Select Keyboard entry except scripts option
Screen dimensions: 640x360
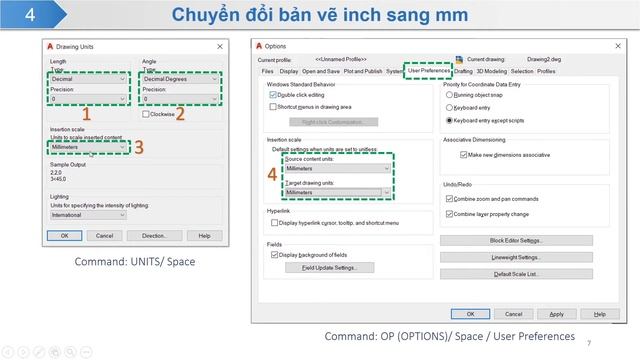pyautogui.click(x=449, y=120)
